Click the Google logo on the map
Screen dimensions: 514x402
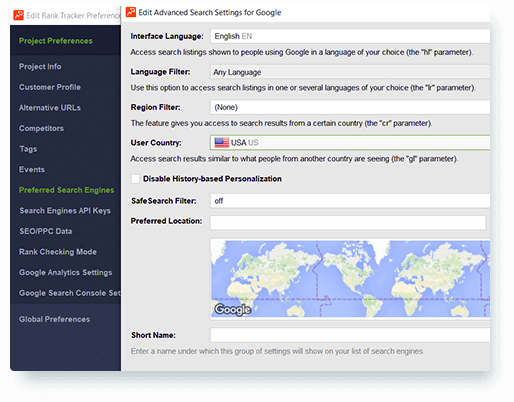pyautogui.click(x=233, y=310)
